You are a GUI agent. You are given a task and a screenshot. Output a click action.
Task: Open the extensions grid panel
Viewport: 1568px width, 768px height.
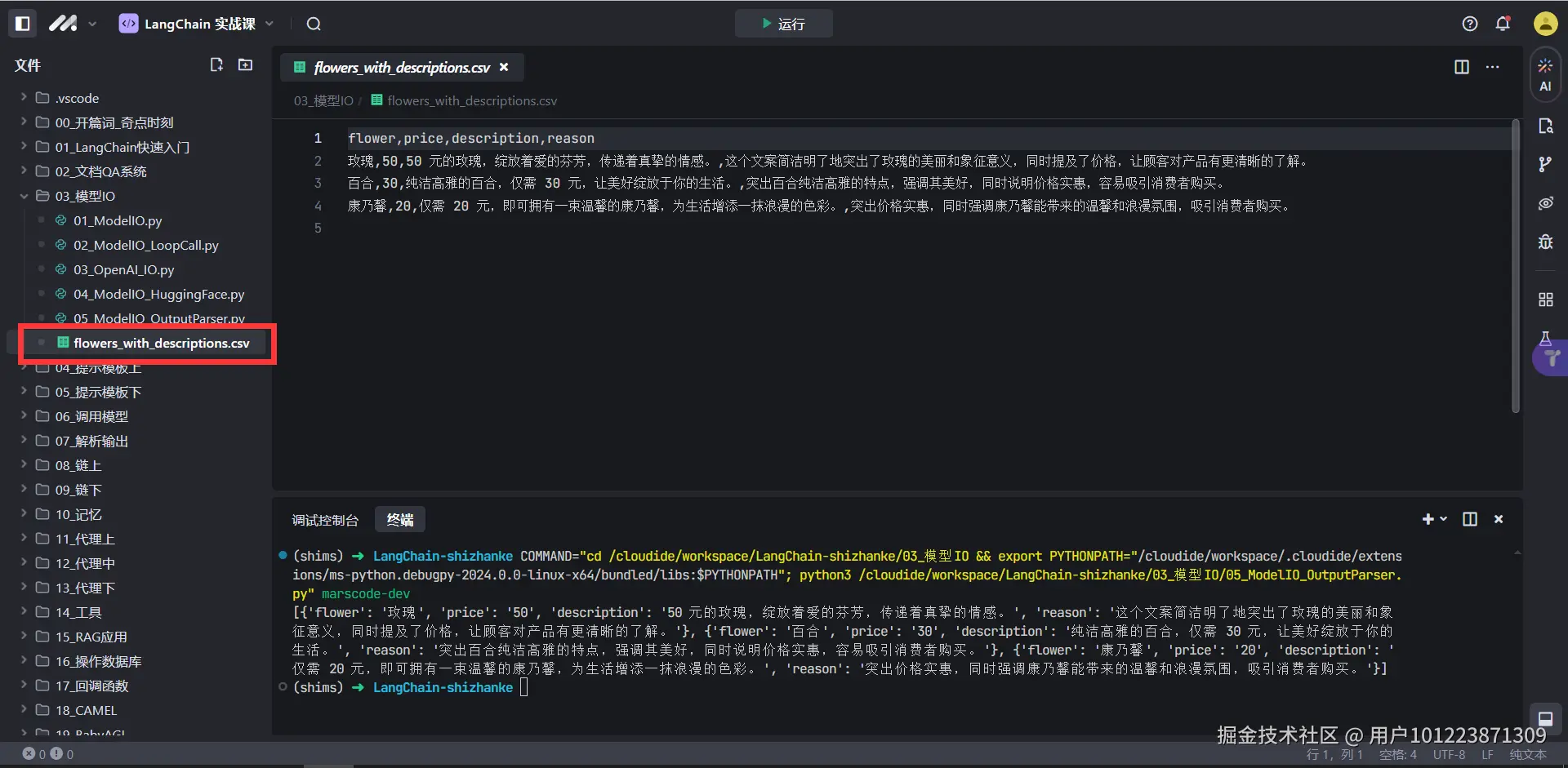tap(1545, 299)
